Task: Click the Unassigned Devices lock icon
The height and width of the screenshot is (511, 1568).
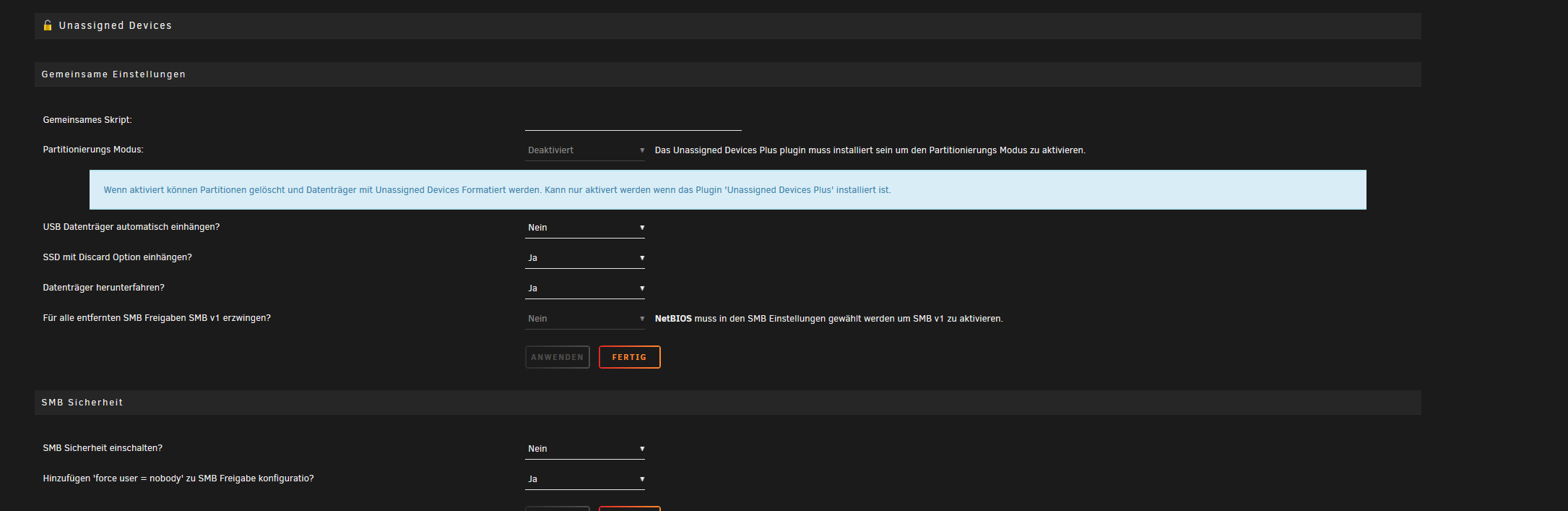Action: coord(48,25)
